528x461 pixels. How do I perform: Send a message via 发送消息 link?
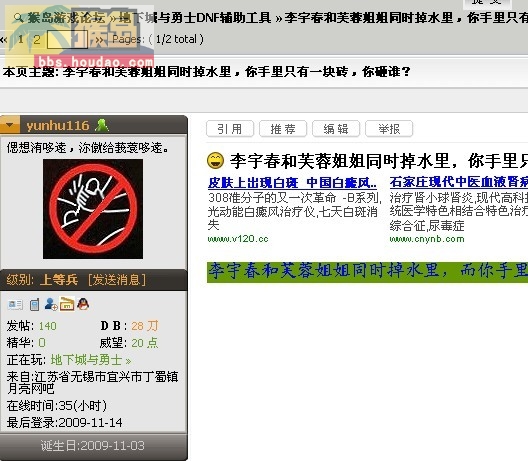pyautogui.click(x=117, y=279)
